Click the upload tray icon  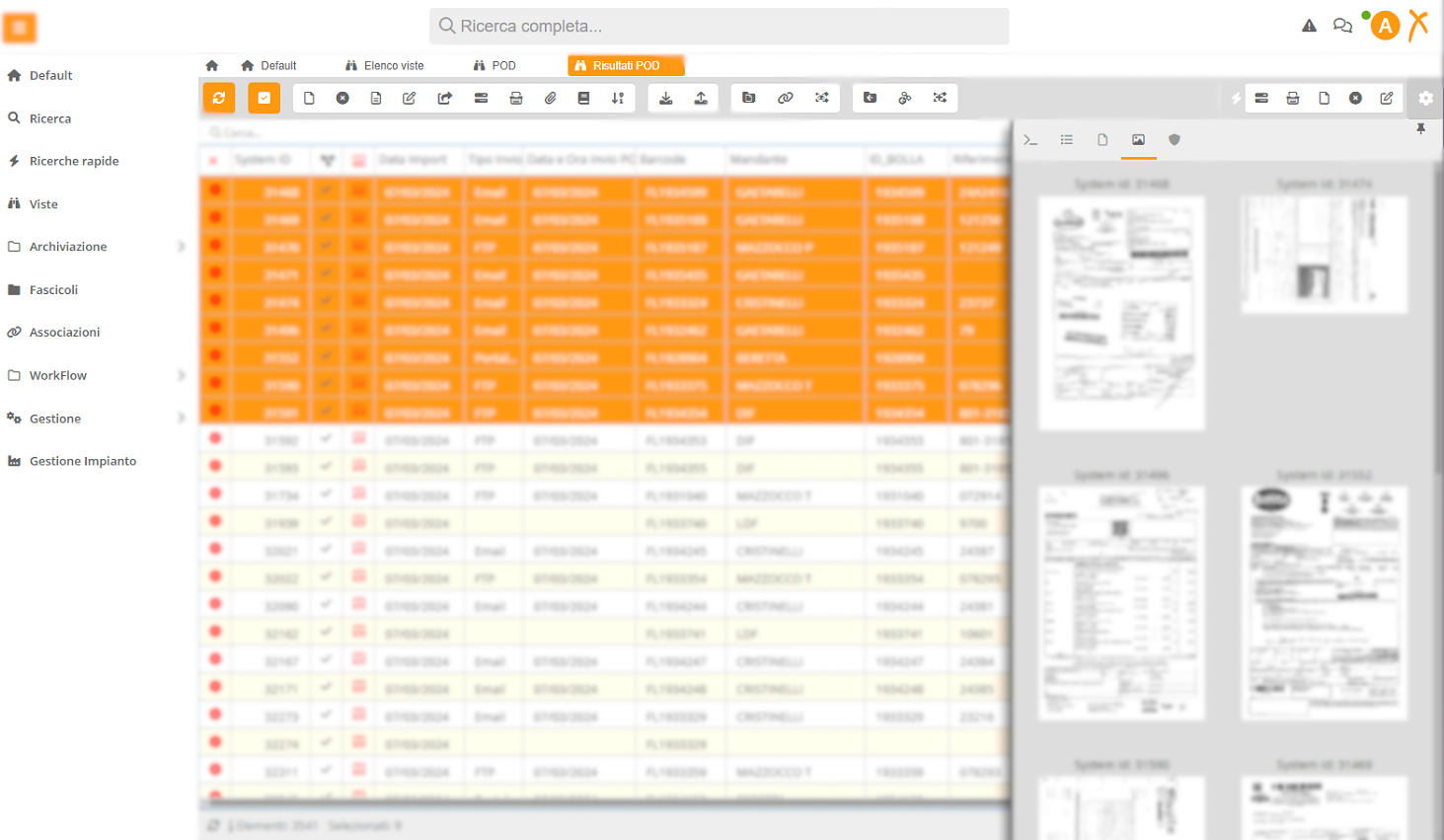point(701,98)
